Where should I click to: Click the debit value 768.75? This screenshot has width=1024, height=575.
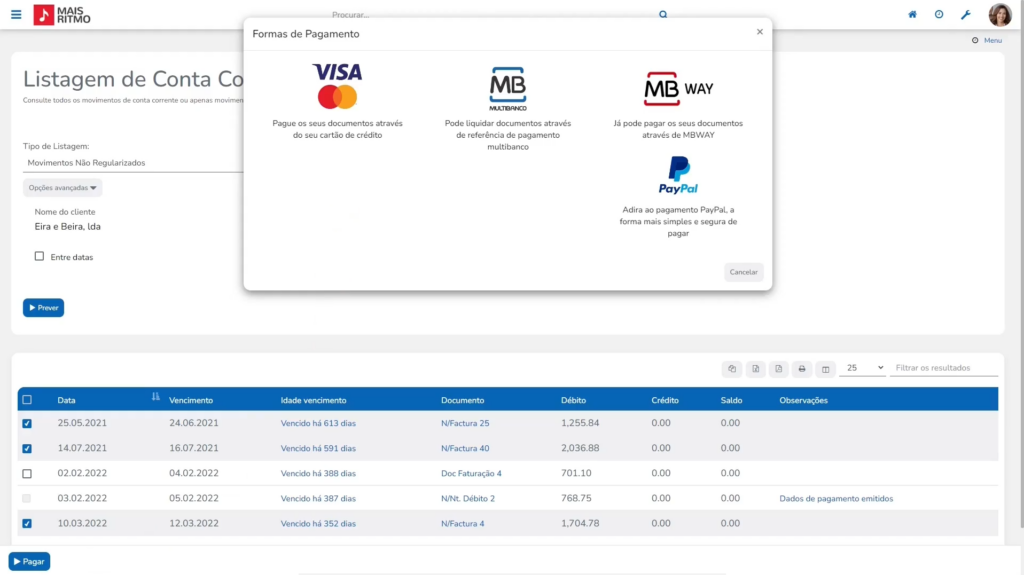point(576,498)
